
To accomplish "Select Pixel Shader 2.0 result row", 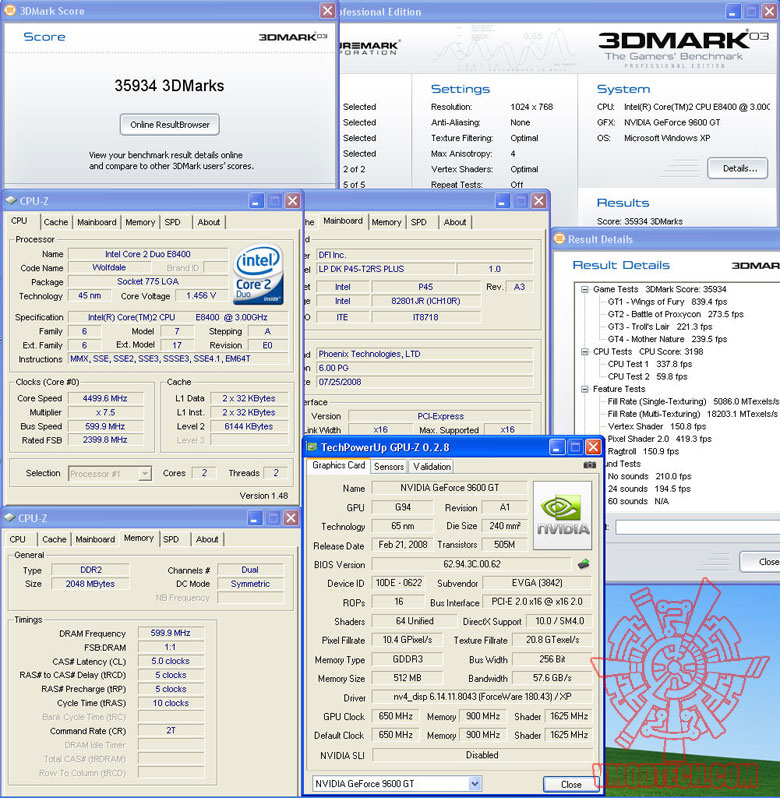I will click(659, 439).
